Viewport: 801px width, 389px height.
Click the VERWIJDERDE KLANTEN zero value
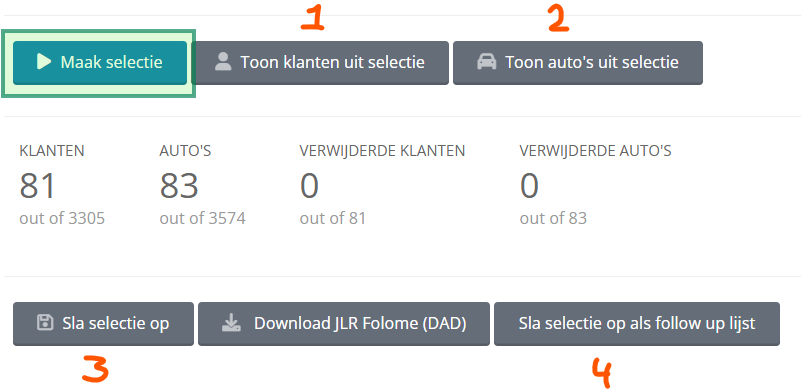click(x=309, y=186)
